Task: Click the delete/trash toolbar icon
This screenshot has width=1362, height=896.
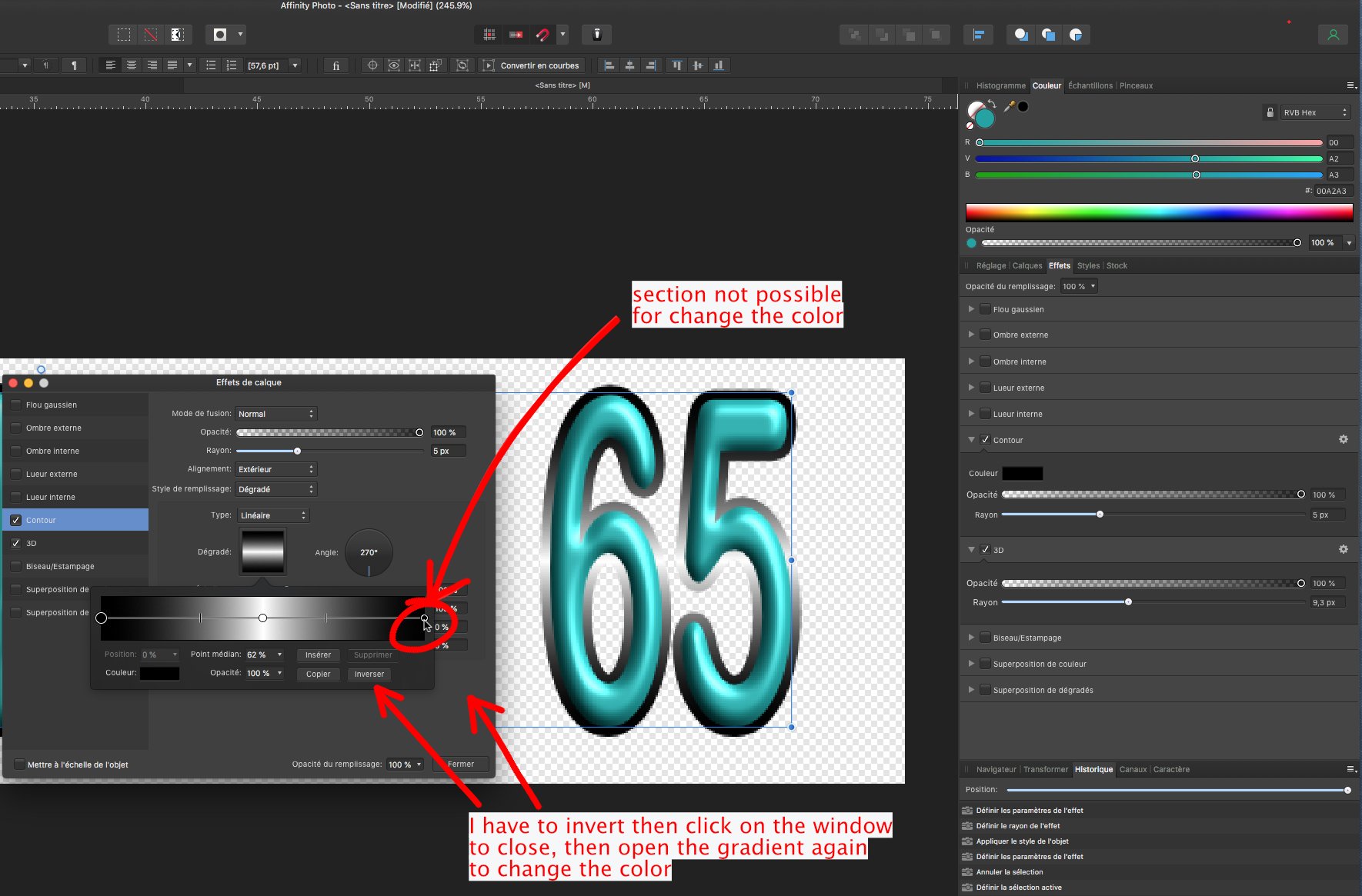Action: coord(597,35)
